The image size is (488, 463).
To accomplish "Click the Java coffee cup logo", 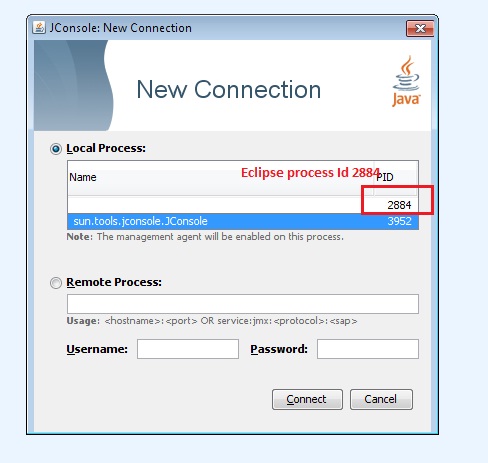I will (x=406, y=81).
